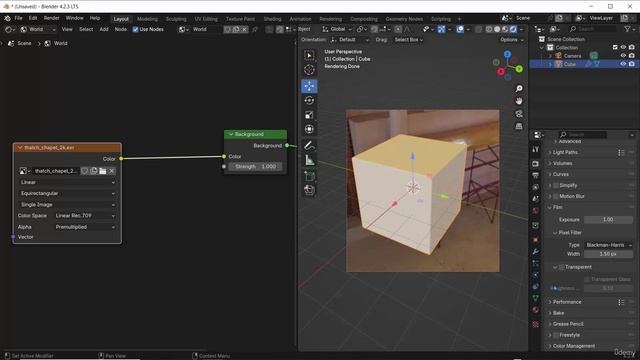Open the Window menu
Screen dimensions: 640x360
74,18
